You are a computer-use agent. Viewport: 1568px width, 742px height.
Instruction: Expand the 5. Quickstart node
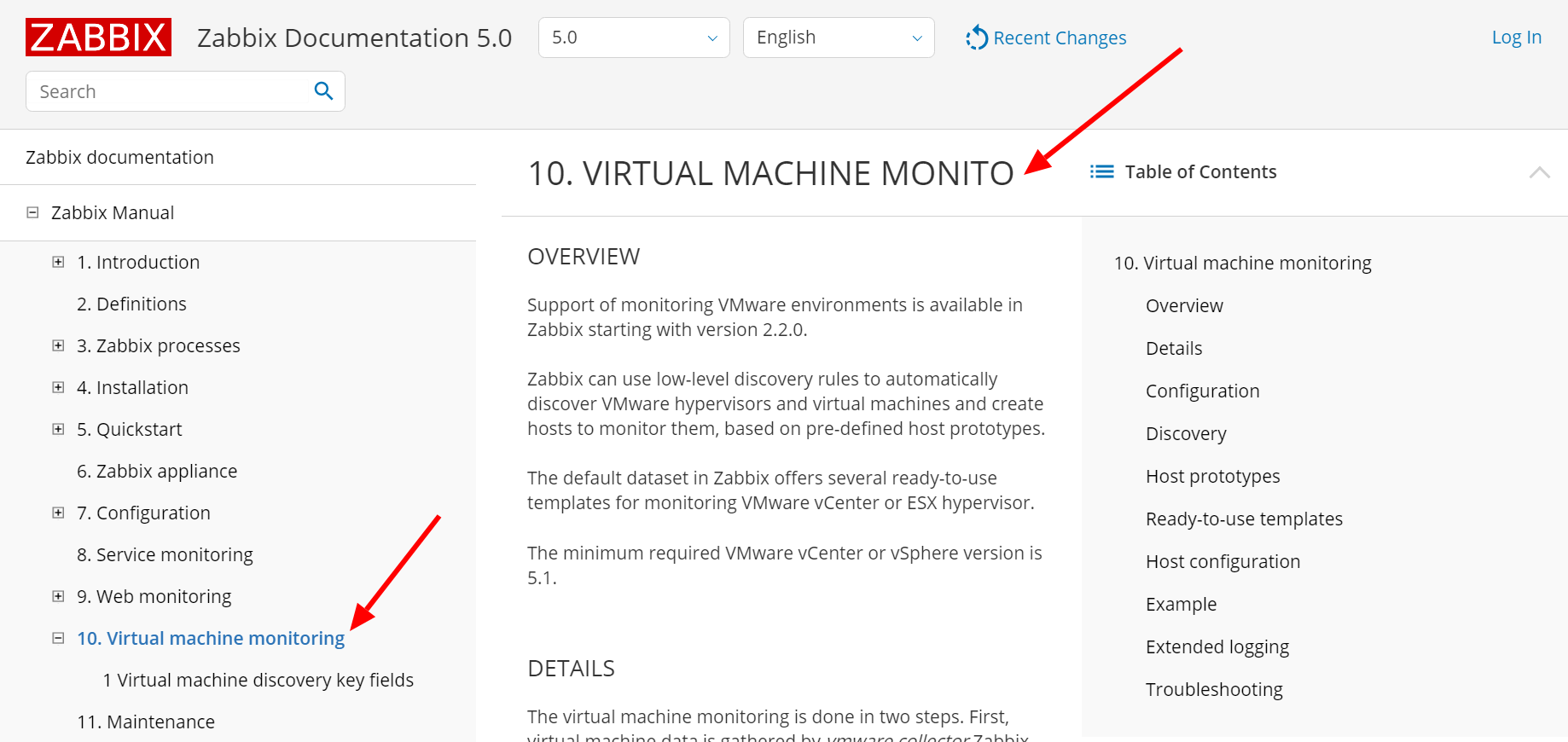pyautogui.click(x=58, y=429)
